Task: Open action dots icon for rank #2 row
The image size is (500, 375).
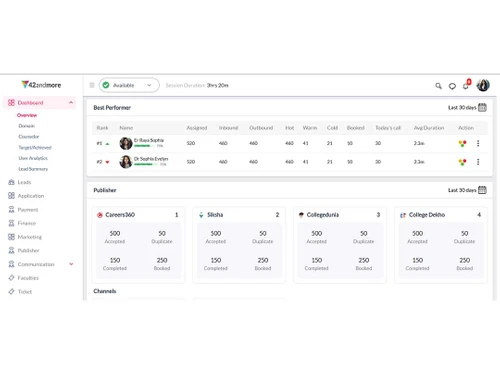Action: click(x=462, y=162)
